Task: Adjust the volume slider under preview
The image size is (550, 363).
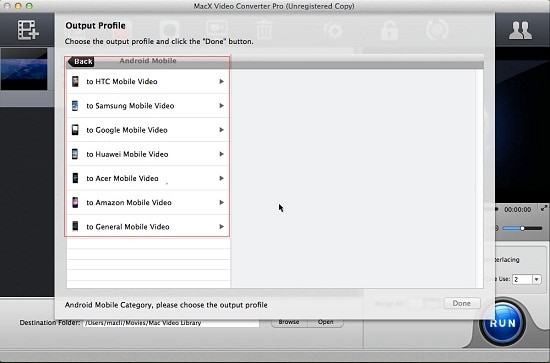Action: (522, 228)
